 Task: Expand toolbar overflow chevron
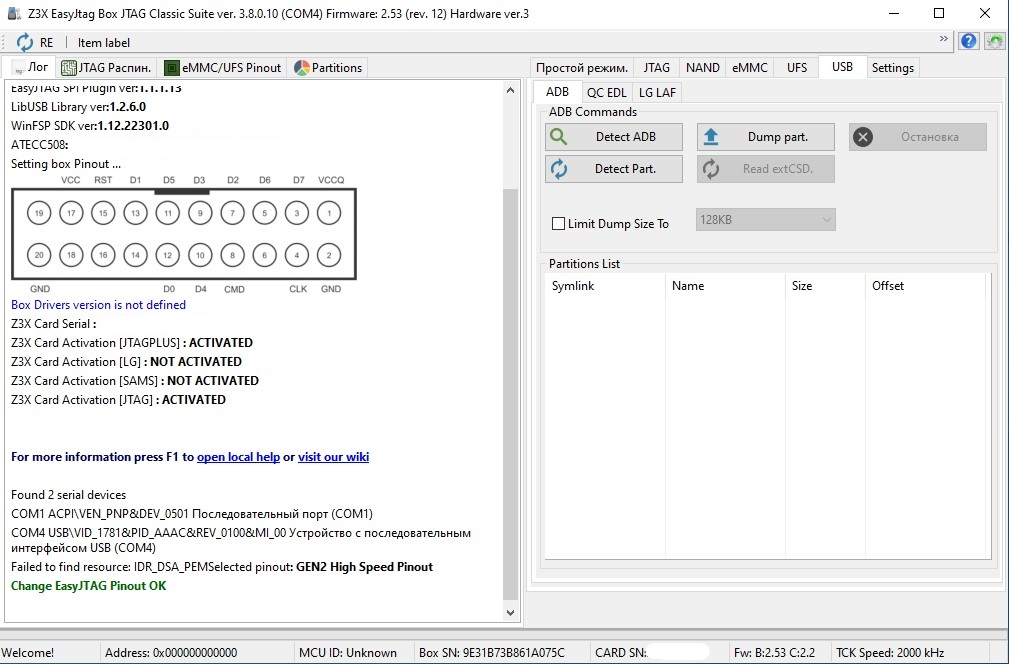[x=943, y=39]
